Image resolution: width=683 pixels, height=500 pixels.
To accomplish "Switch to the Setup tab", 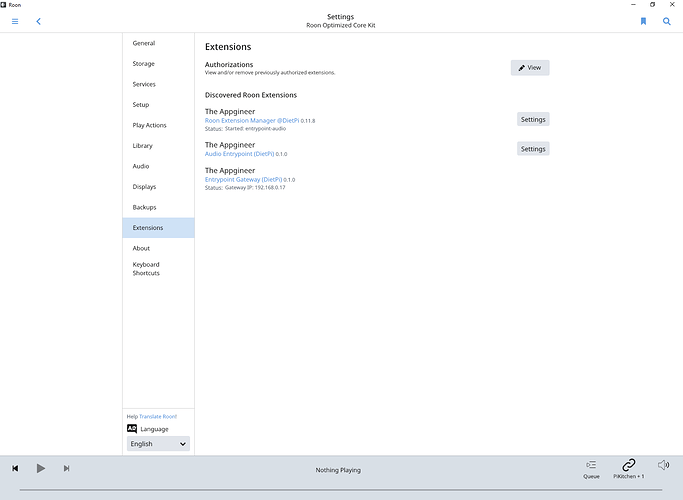I will pyautogui.click(x=158, y=105).
